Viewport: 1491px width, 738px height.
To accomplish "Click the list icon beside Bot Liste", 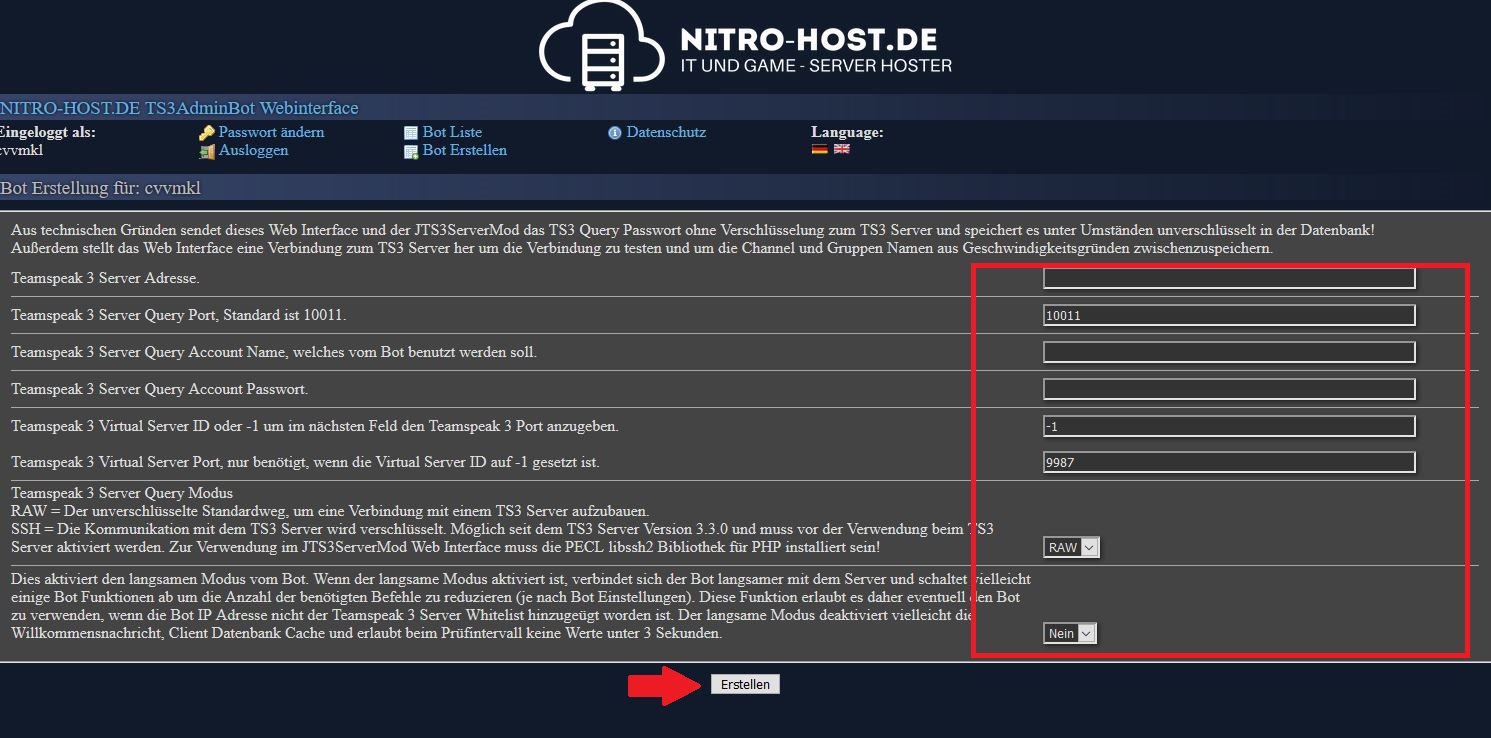I will click(411, 133).
